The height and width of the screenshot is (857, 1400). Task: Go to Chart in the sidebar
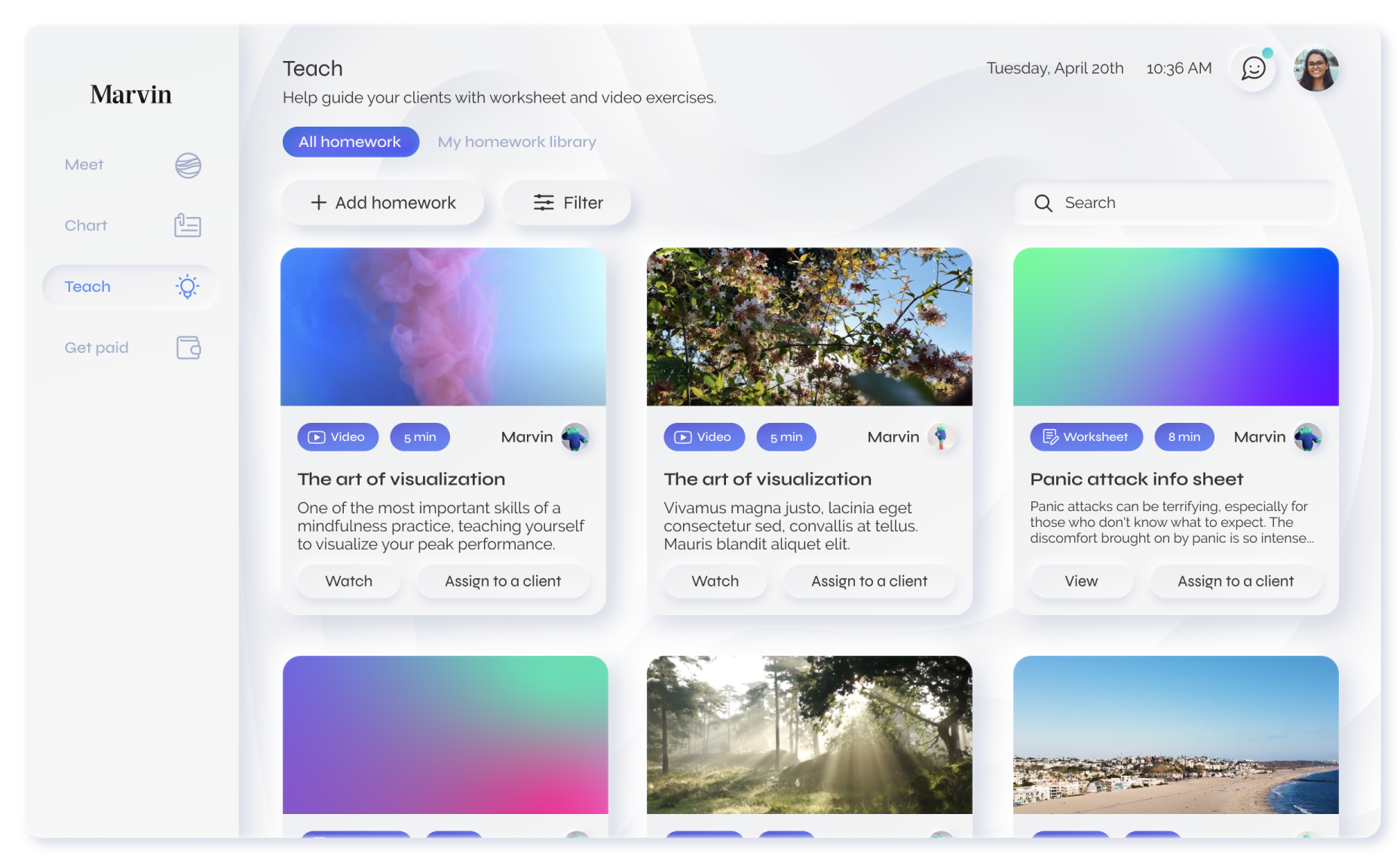click(x=131, y=225)
